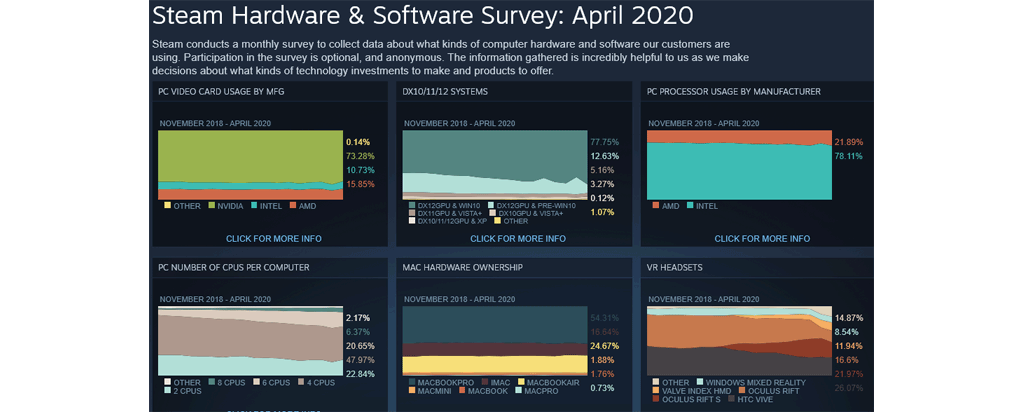
Task: Click the DX12GPU & PRE-WIN10 legend swatch
Action: click(x=490, y=206)
